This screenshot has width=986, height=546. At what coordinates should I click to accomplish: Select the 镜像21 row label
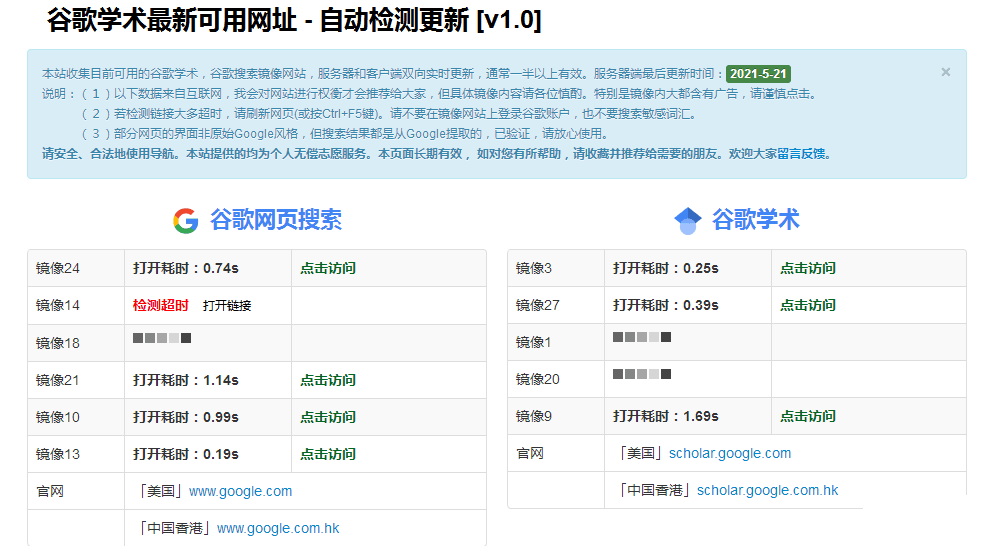point(58,381)
